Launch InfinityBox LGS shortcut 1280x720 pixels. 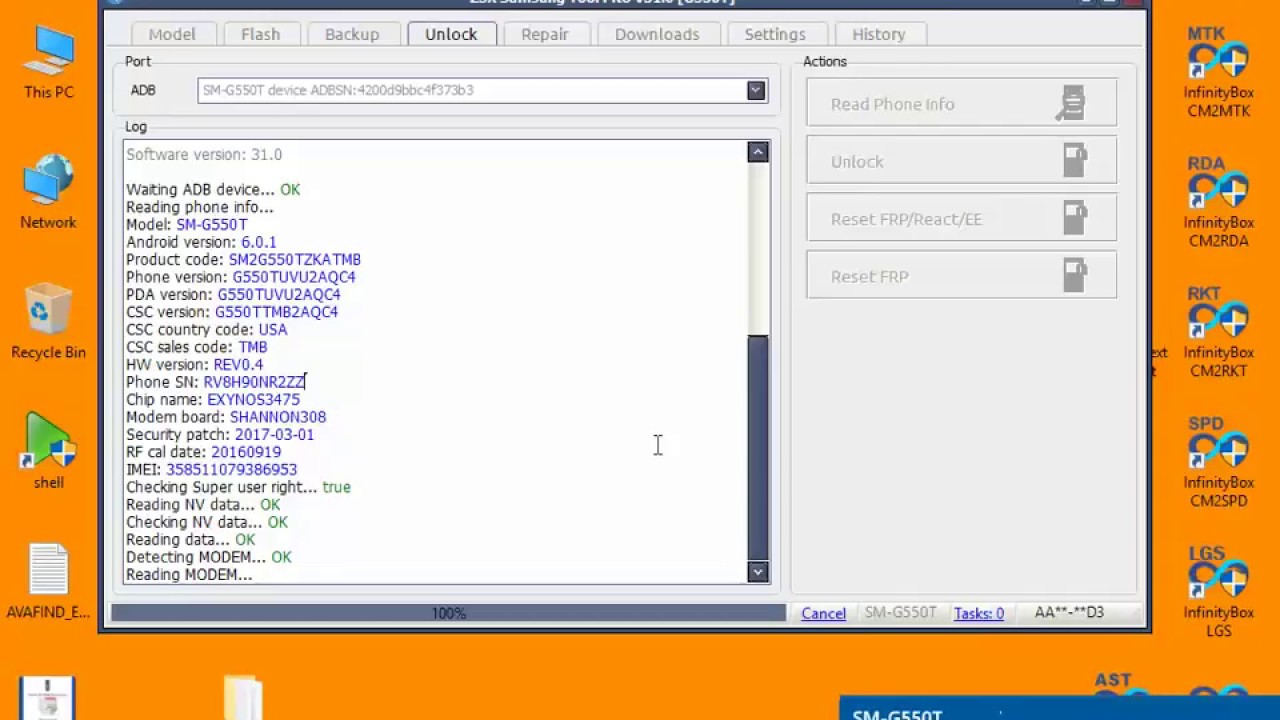[1218, 593]
